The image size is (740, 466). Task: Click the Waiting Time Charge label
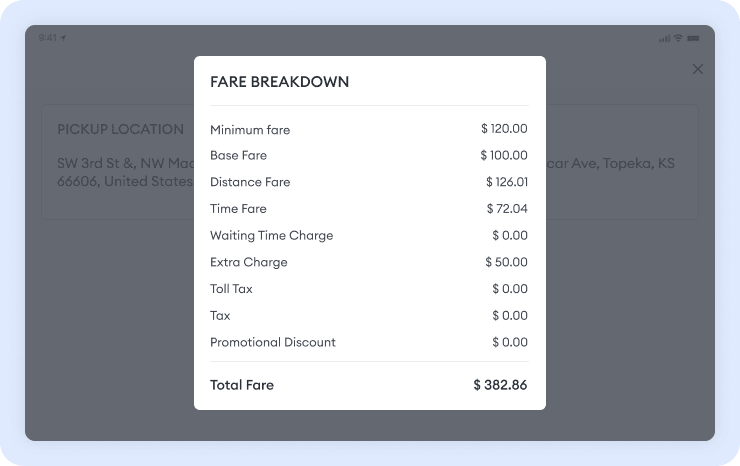click(x=271, y=236)
